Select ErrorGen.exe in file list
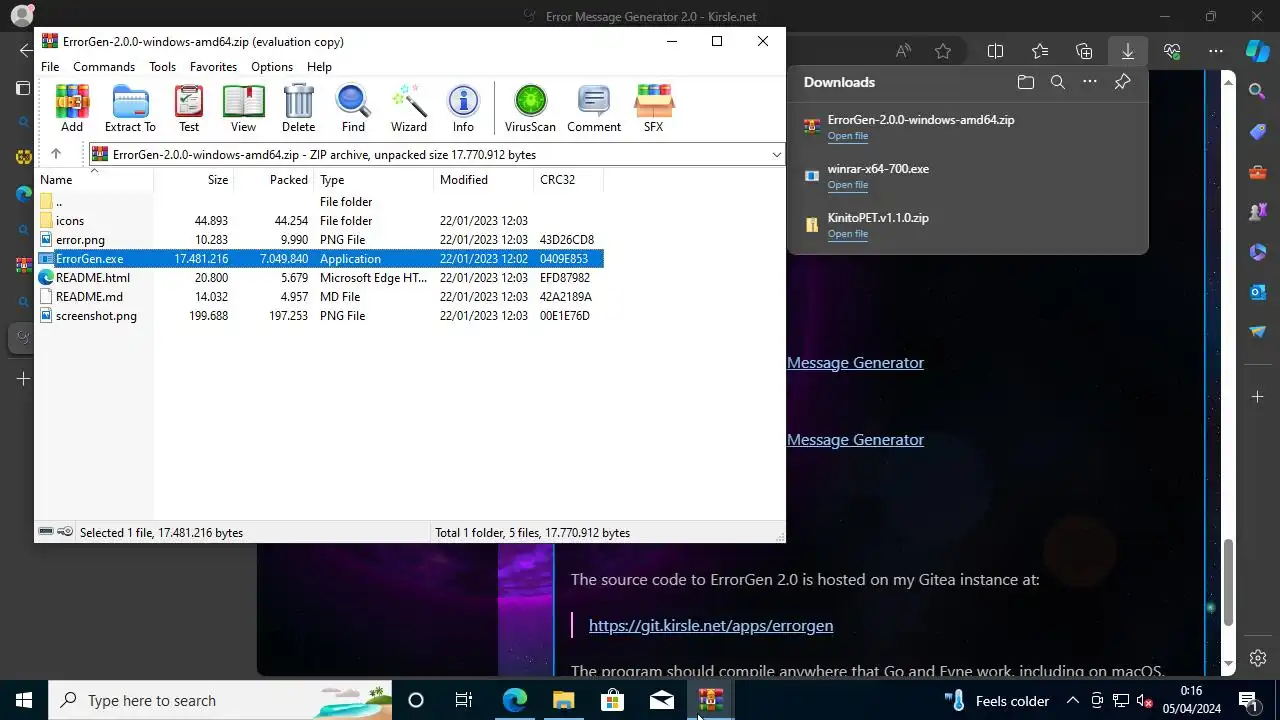The width and height of the screenshot is (1280, 720). point(319,259)
